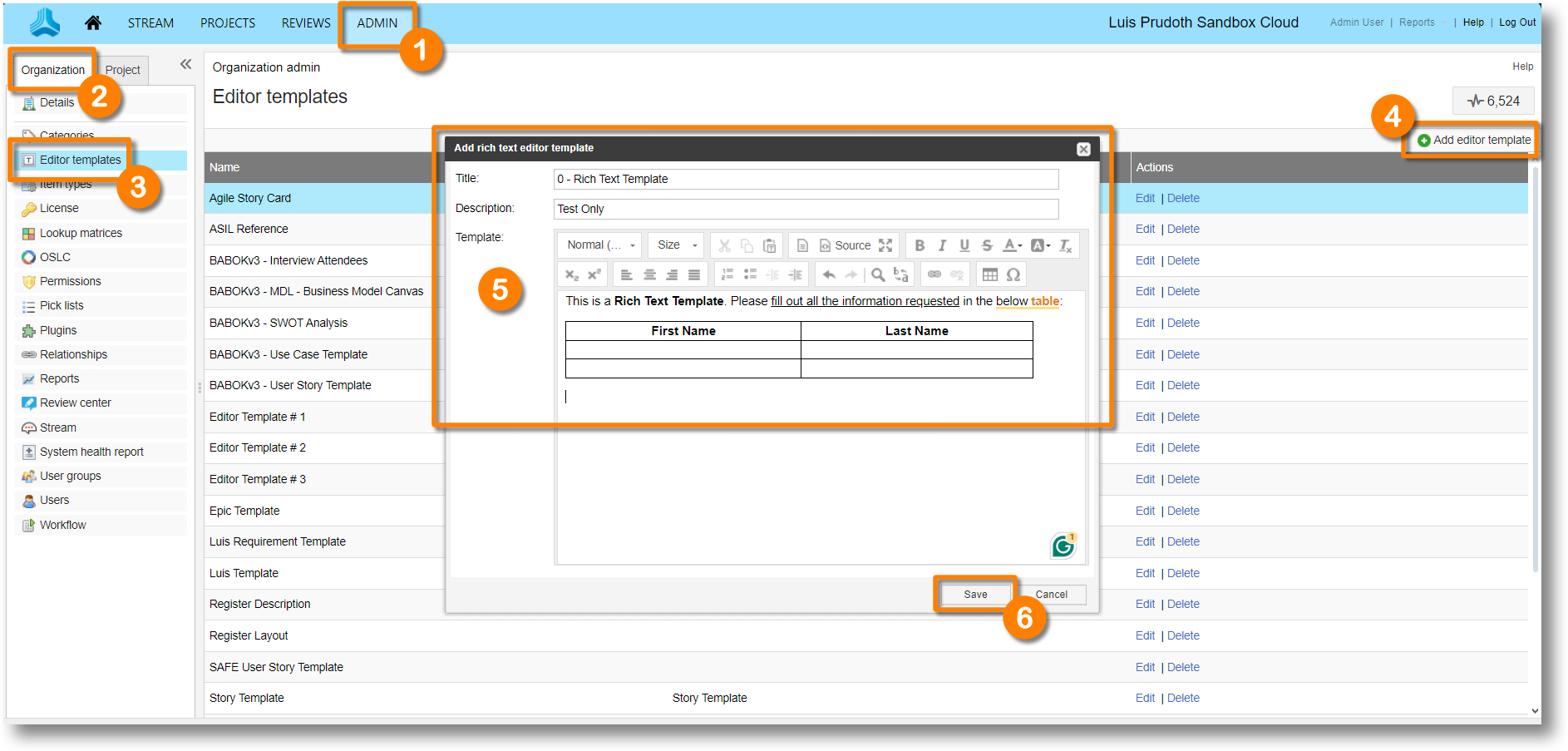The image size is (1568, 751).
Task: Toggle bold formatting in the editor
Action: pos(920,245)
